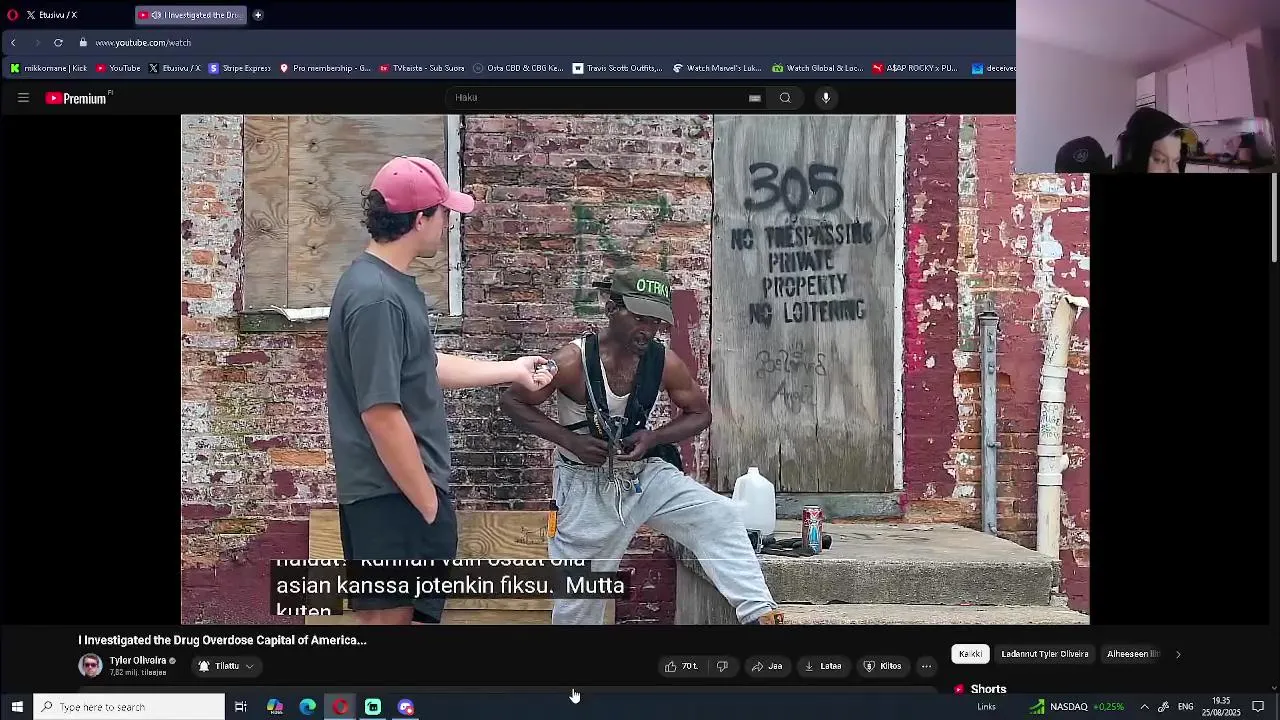Open the Windows Start menu
The image size is (1280, 720).
17,707
